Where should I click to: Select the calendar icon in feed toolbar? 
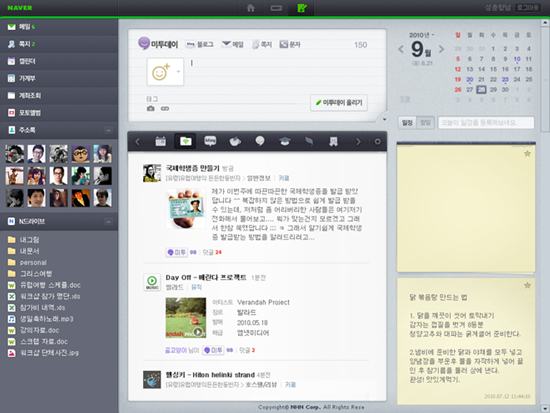click(161, 141)
